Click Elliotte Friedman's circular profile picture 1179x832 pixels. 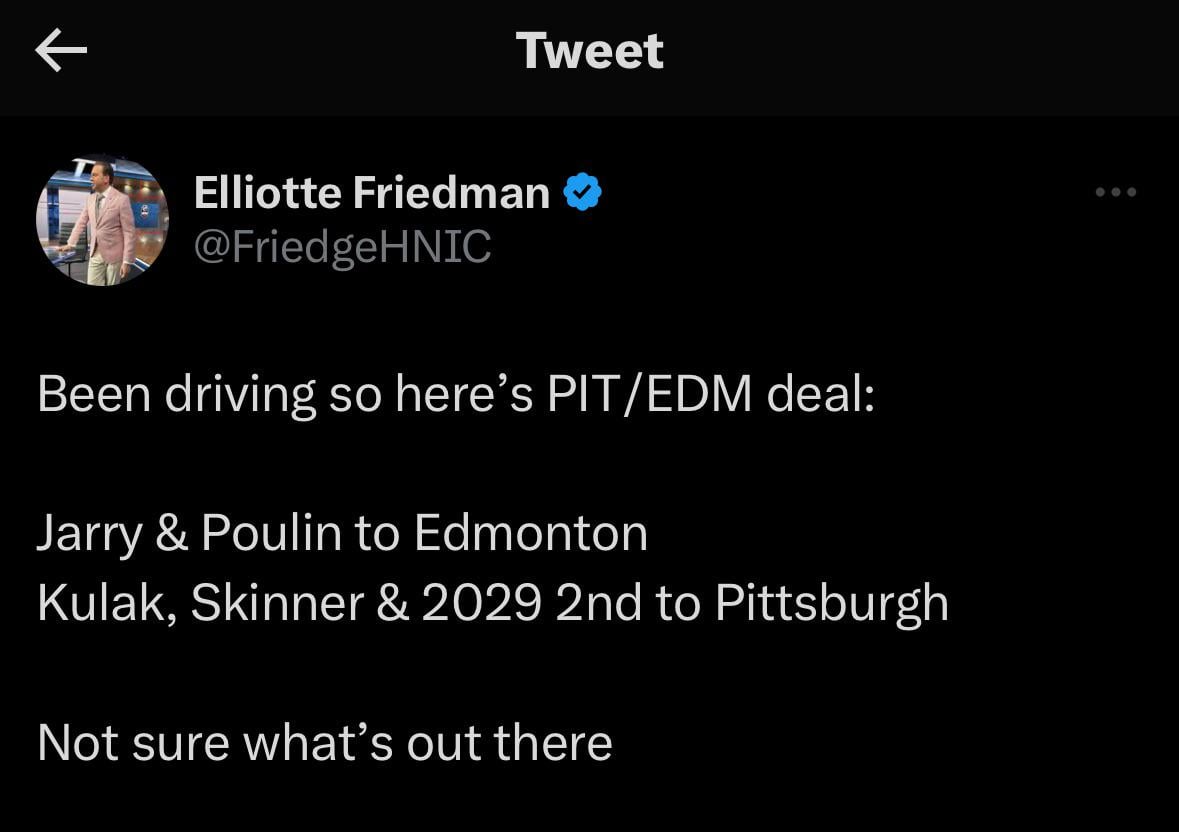(101, 220)
